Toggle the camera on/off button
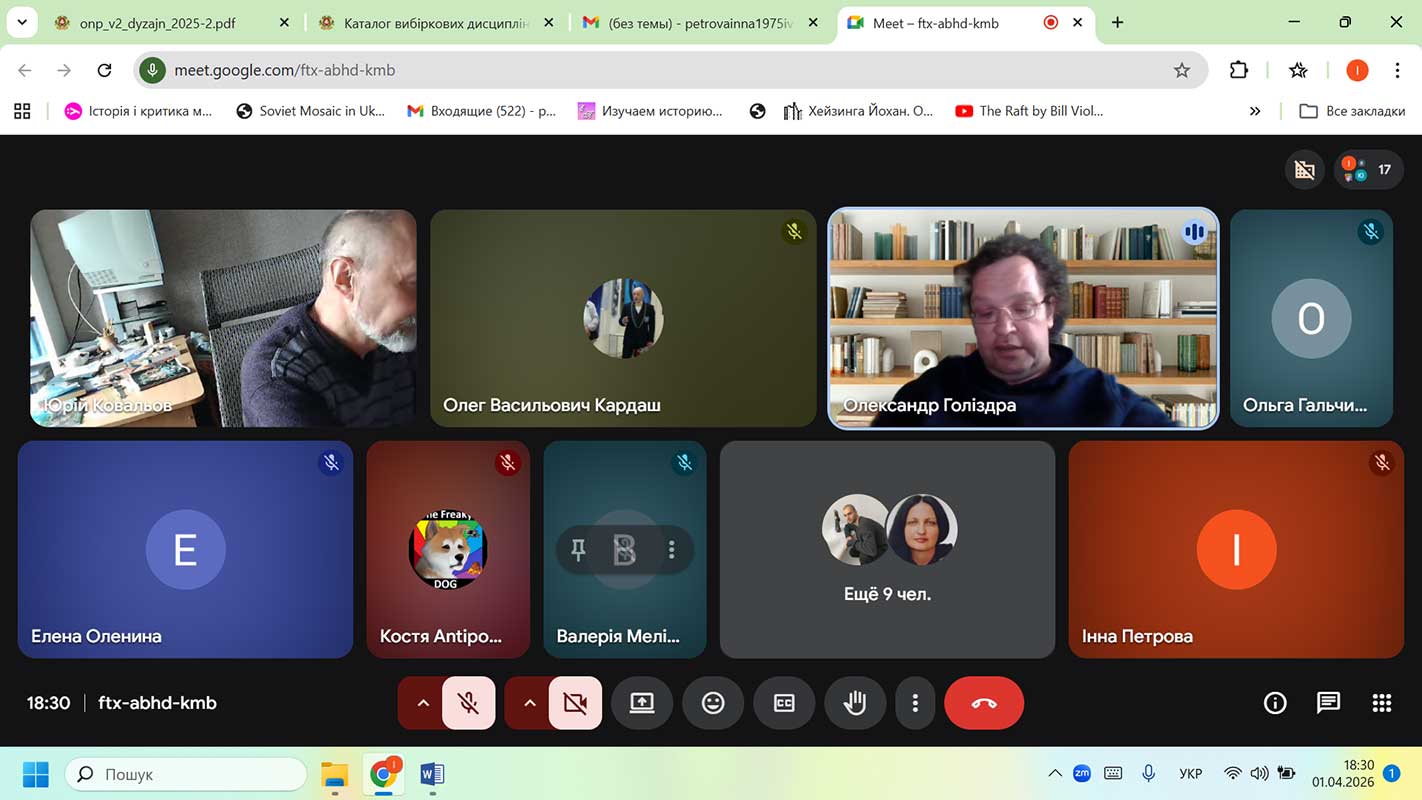1422x800 pixels. click(x=575, y=703)
